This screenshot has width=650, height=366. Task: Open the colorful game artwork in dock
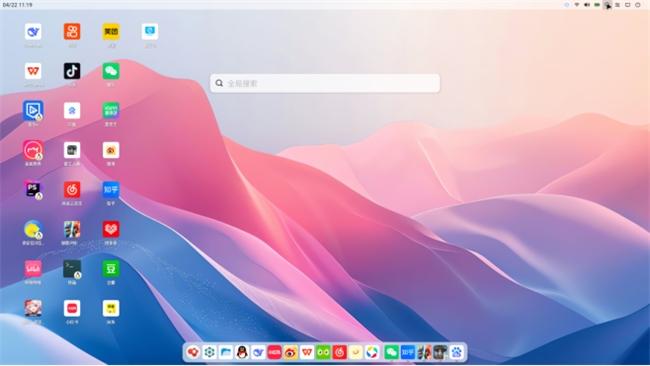click(x=424, y=352)
